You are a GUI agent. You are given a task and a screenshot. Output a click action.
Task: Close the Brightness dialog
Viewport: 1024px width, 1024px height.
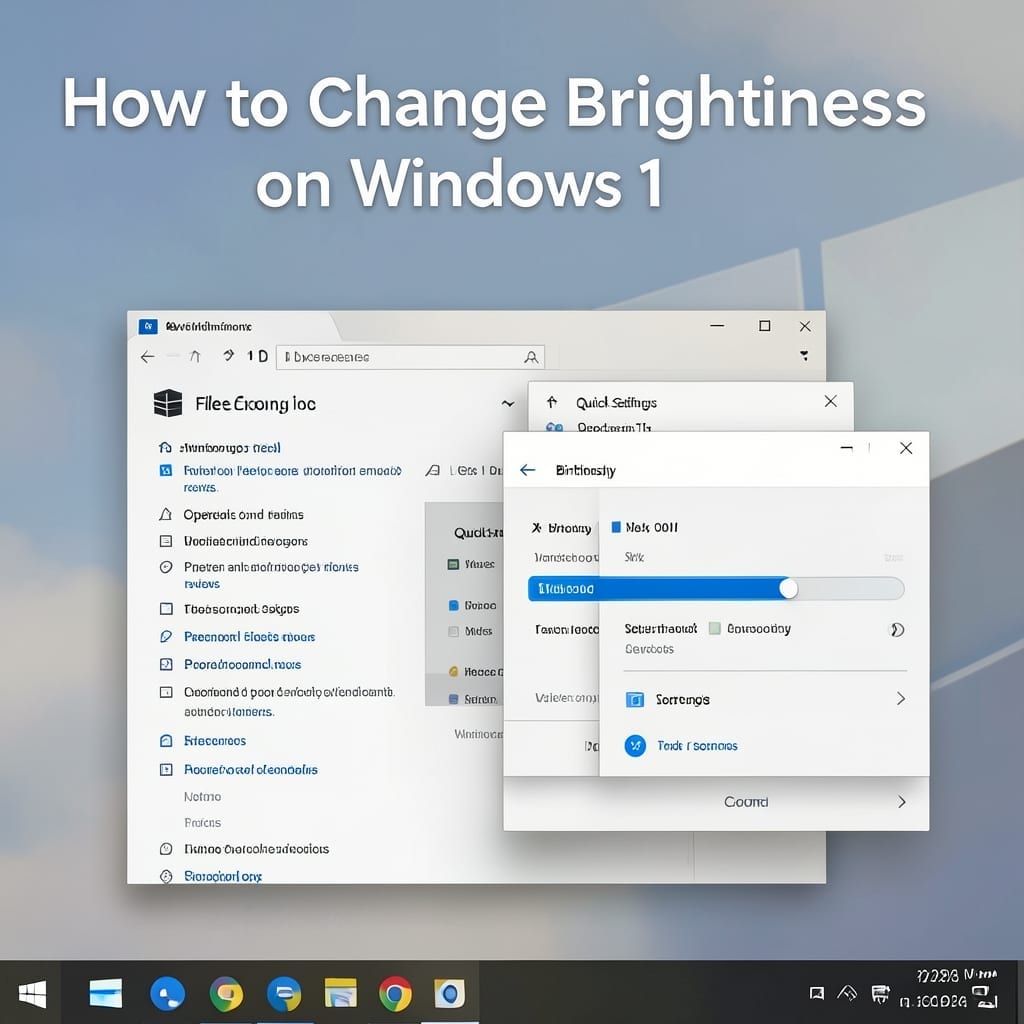pos(906,448)
